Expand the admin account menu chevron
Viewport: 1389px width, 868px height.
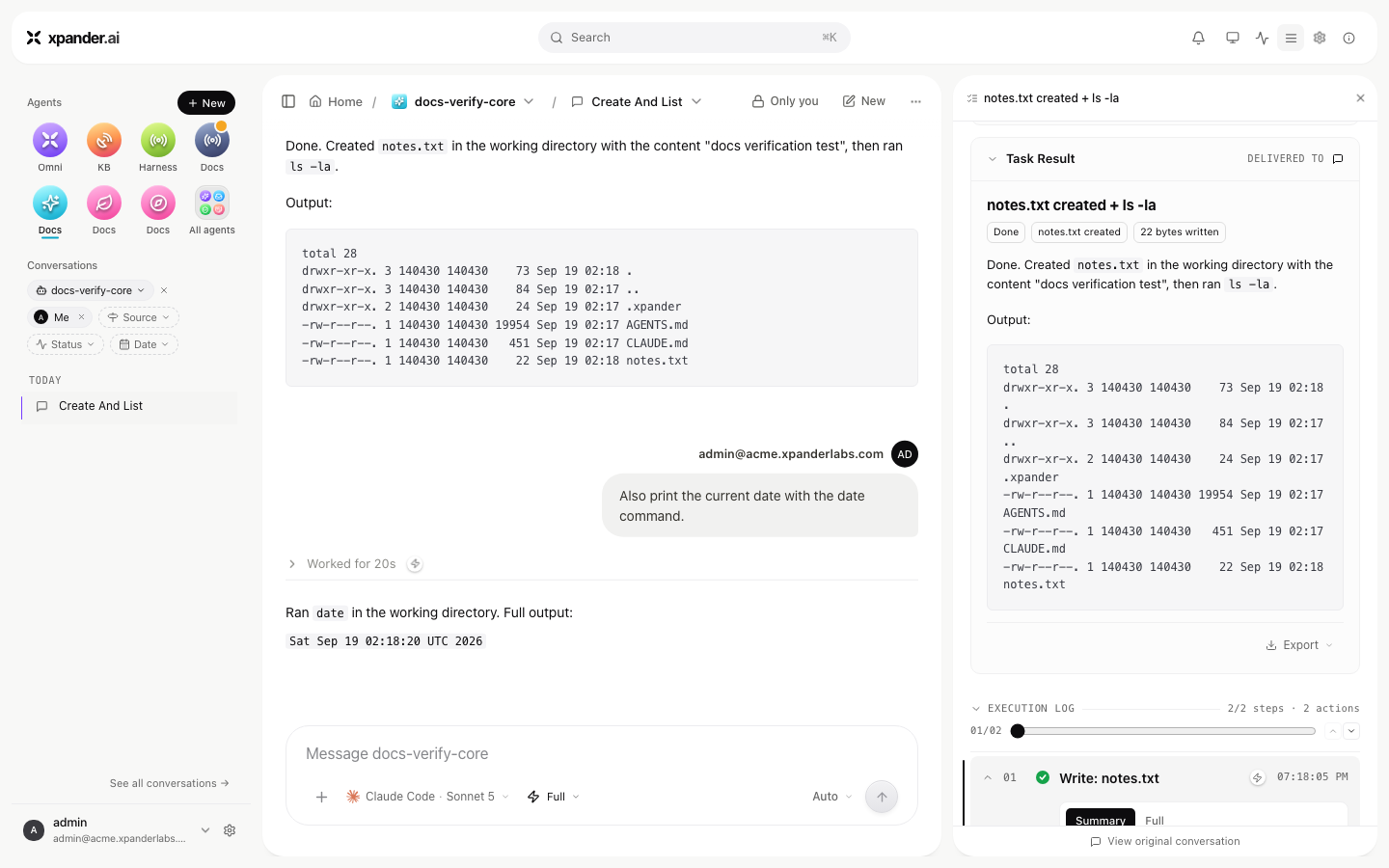(205, 830)
